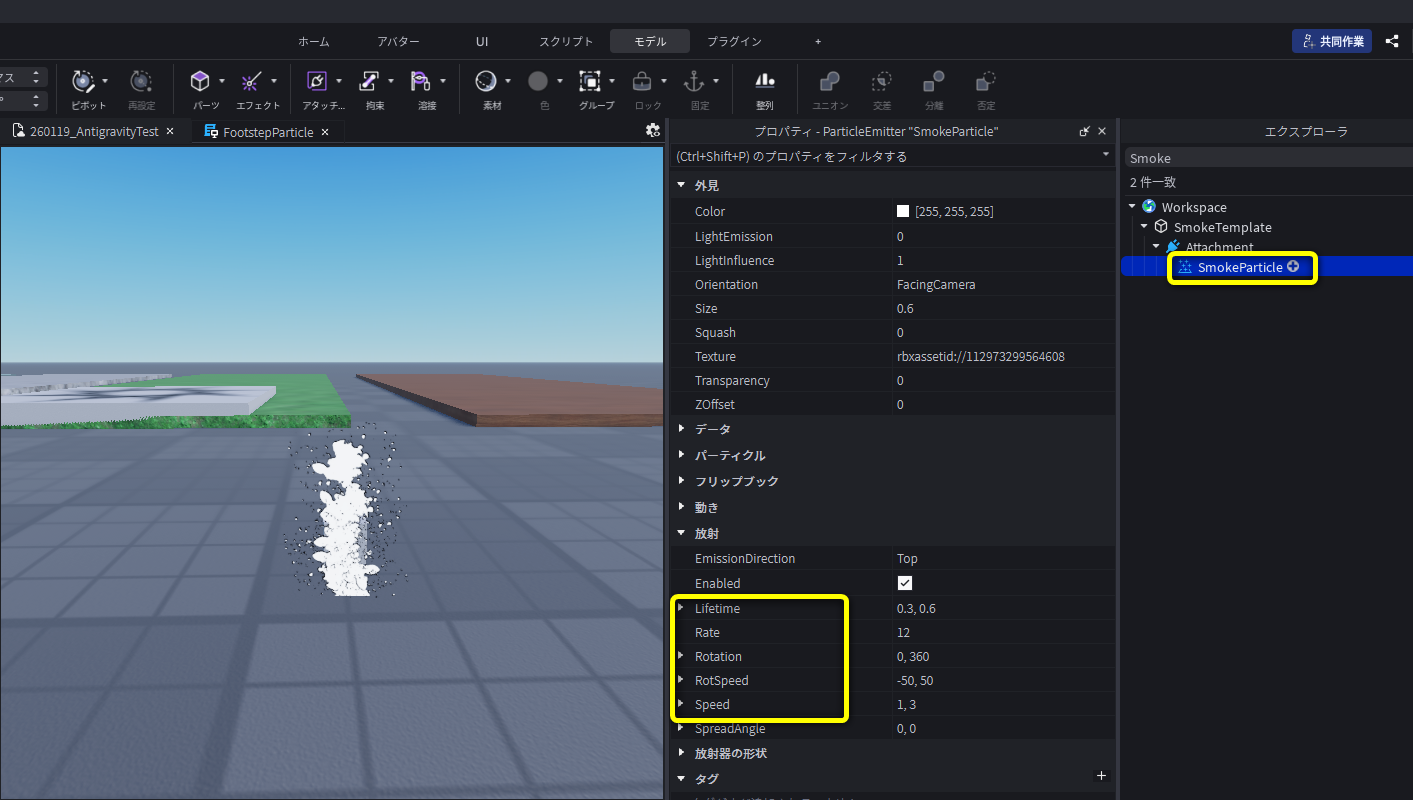
Task: Click the 溶接 (Weld) tool icon
Action: (x=421, y=81)
